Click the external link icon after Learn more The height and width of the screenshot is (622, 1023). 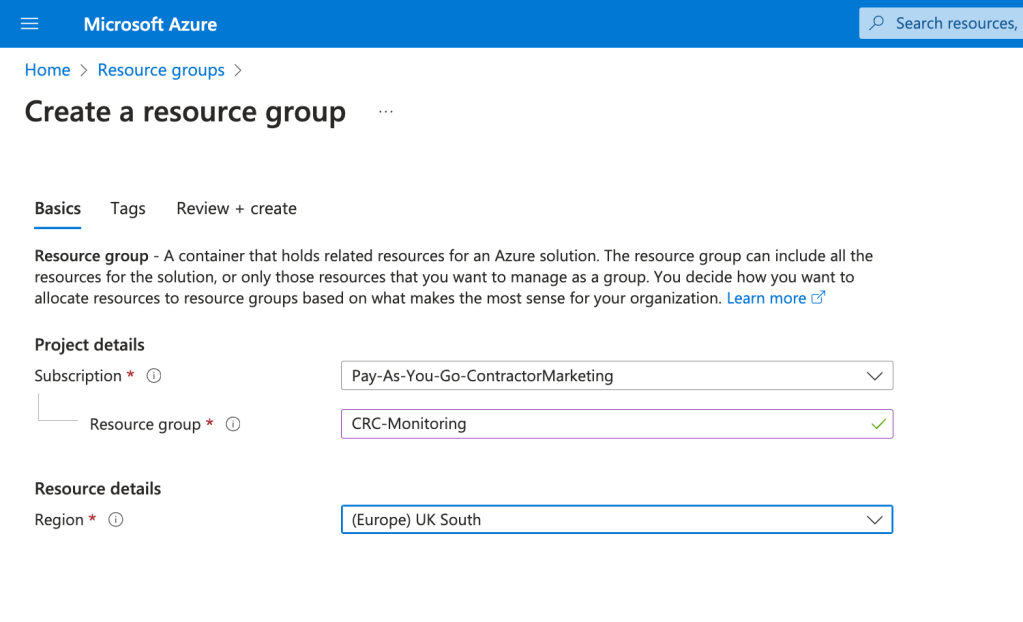pos(818,298)
